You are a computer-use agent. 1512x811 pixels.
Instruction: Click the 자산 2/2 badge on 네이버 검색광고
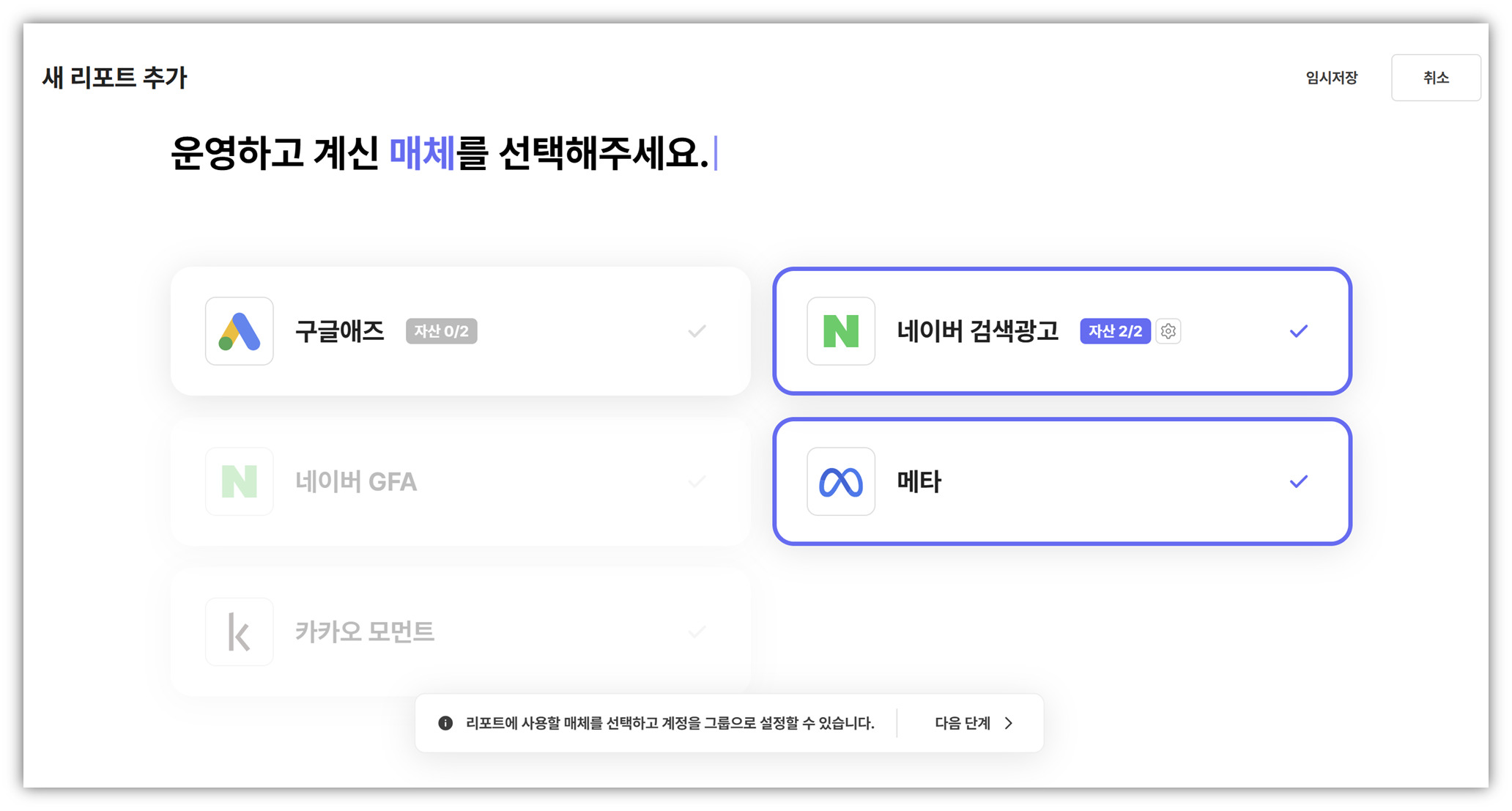click(1115, 331)
